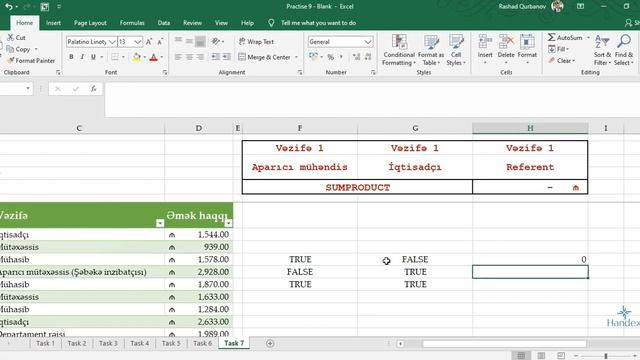Click inside the formula bar
The height and width of the screenshot is (360, 640).
point(371,99)
